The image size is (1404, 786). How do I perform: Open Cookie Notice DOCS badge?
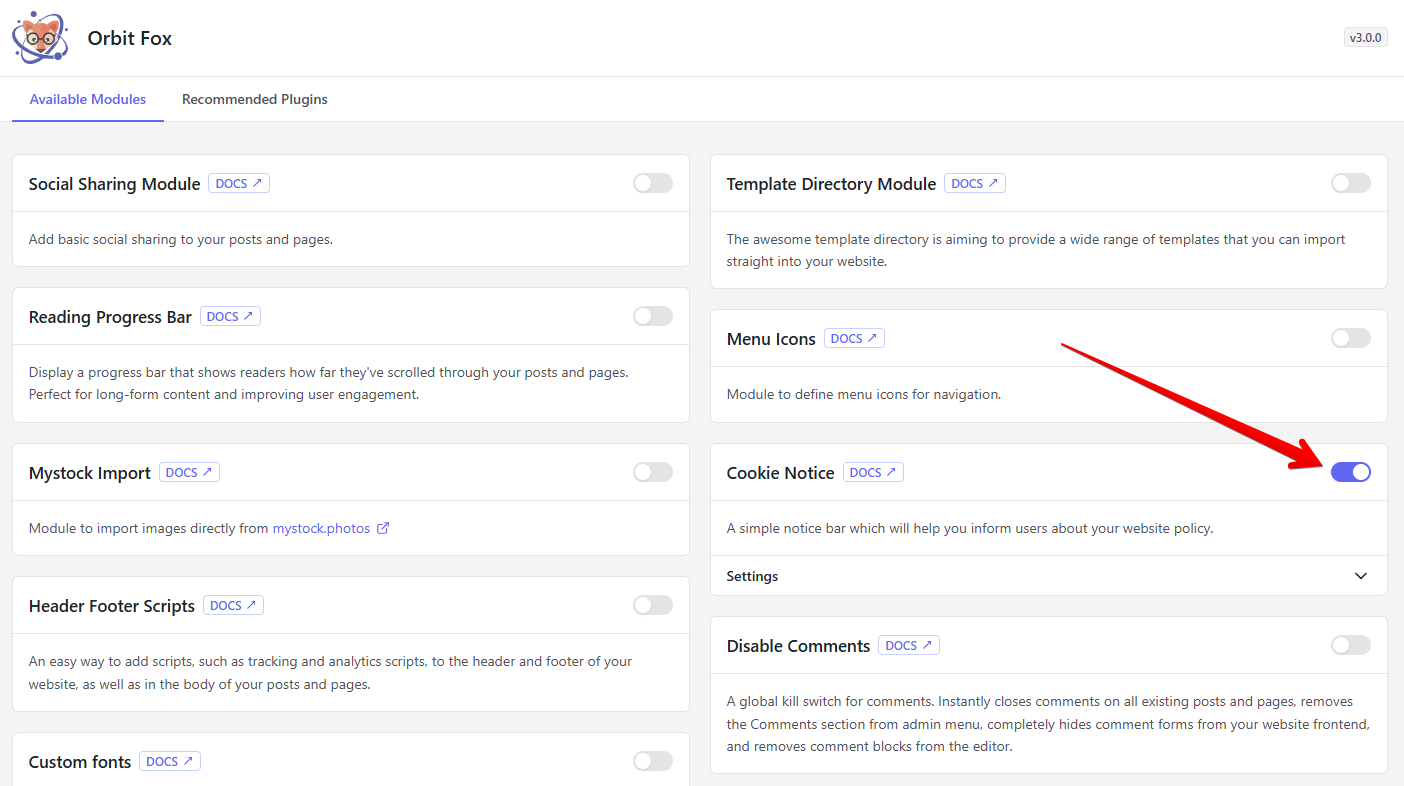pos(873,473)
